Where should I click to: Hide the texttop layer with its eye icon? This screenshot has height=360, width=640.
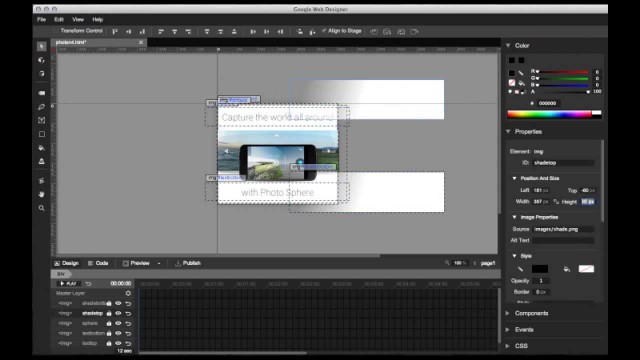tap(118, 343)
